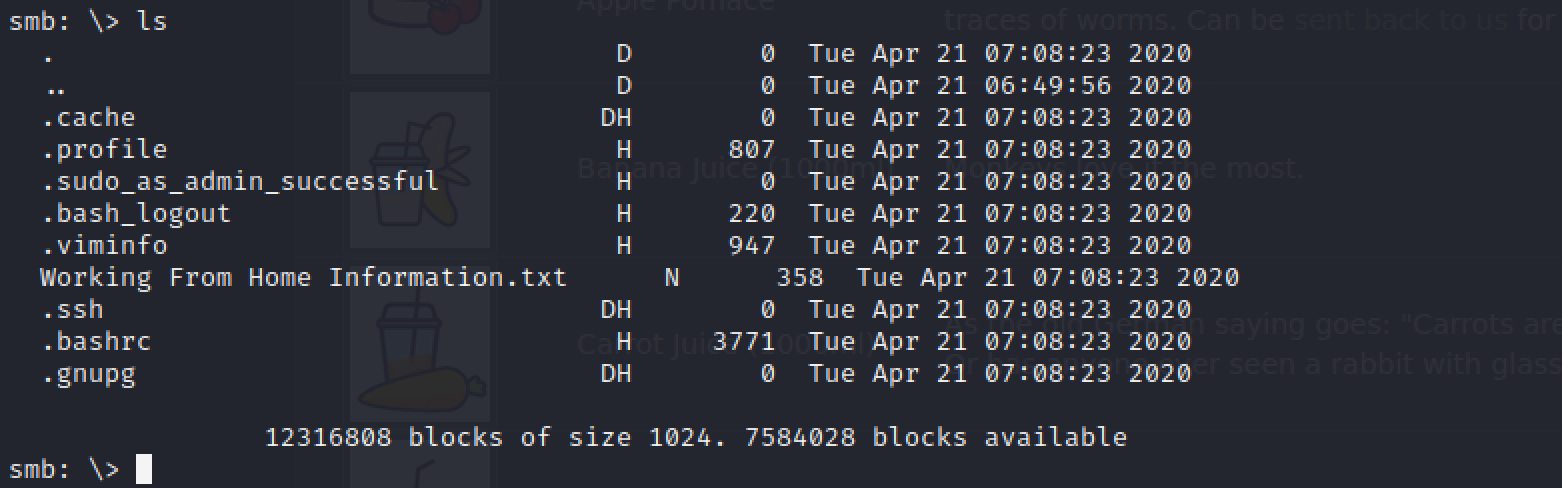Select the .ssh directory entry
This screenshot has width=1562, height=488.
tap(72, 309)
